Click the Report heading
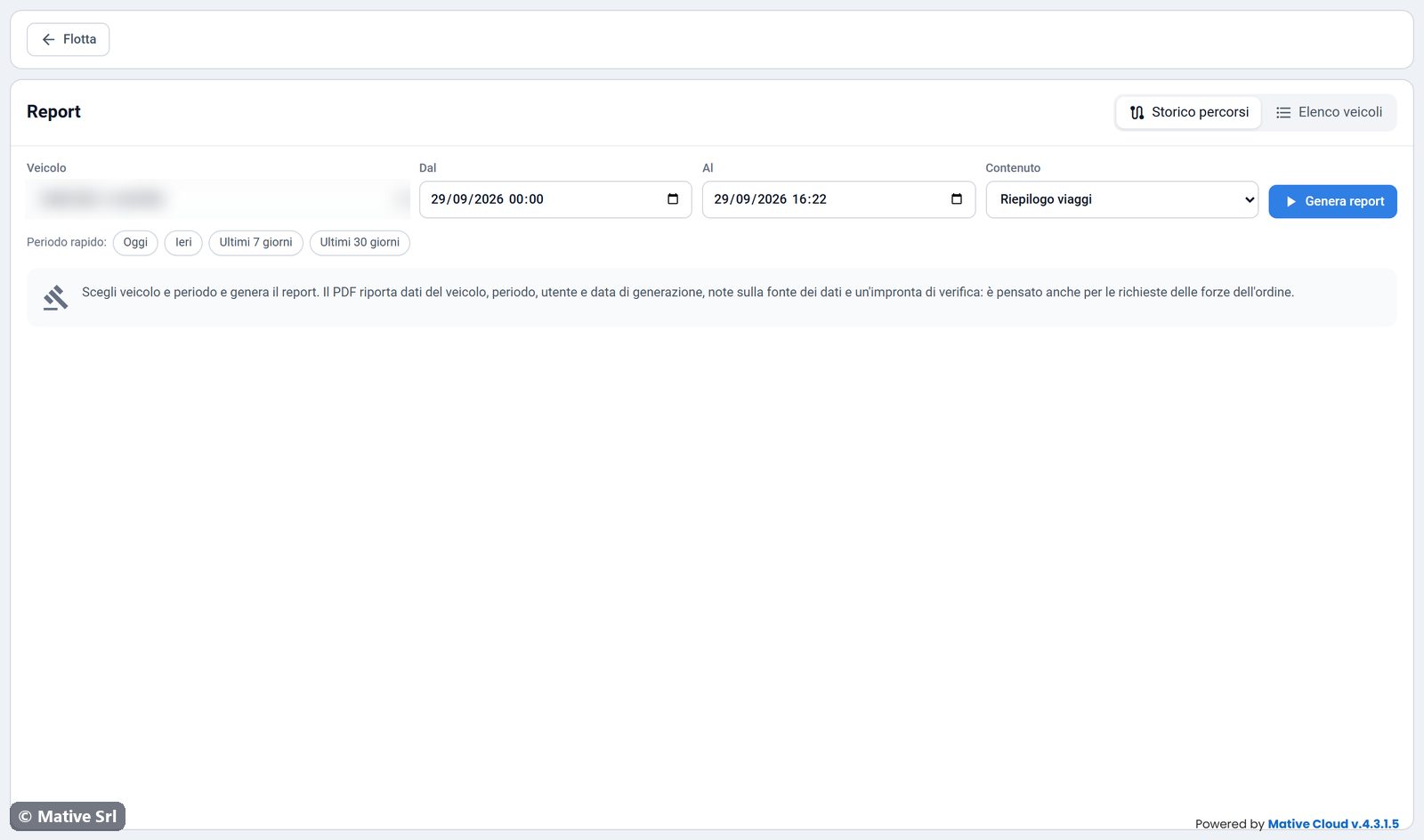This screenshot has height=840, width=1424. tap(53, 111)
